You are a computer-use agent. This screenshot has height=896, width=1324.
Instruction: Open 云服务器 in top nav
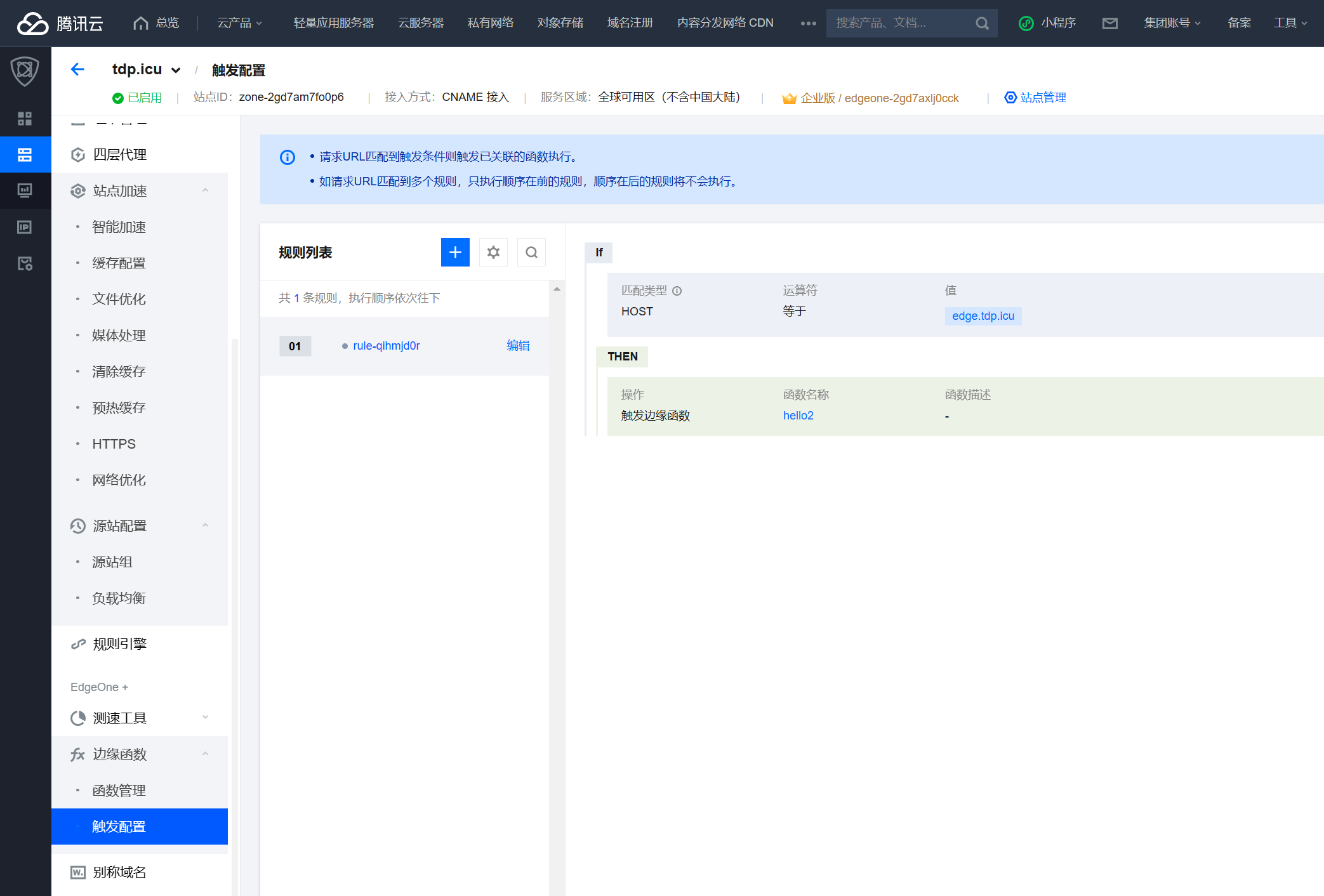pos(420,23)
